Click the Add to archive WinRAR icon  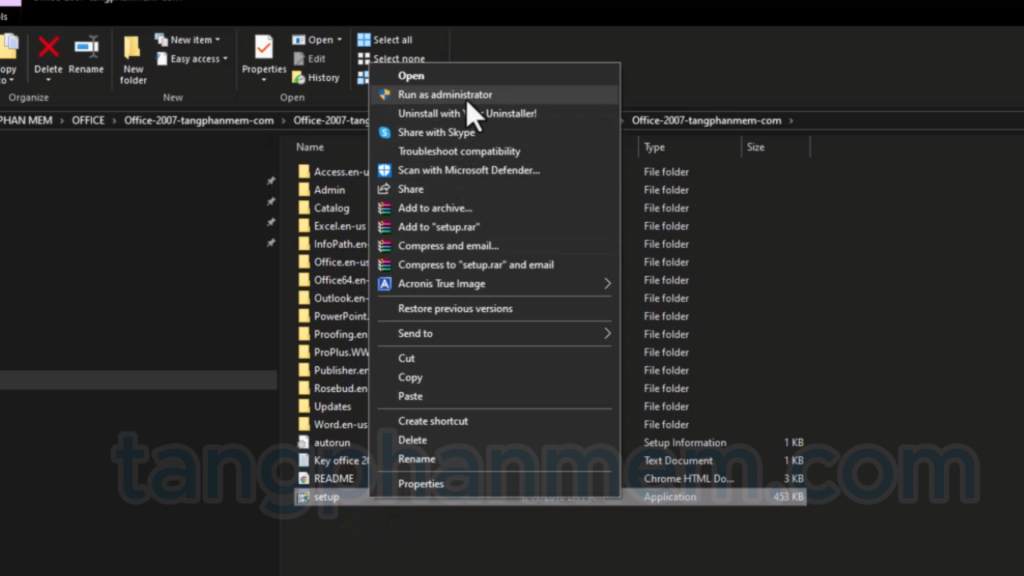tap(385, 208)
